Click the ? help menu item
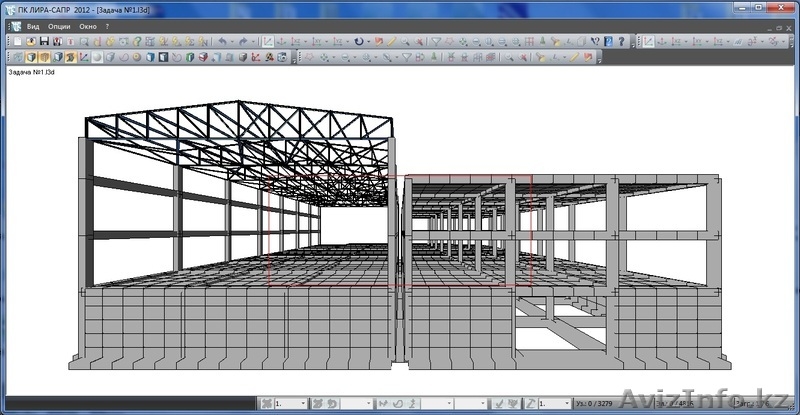This screenshot has height=415, width=800. tap(107, 26)
